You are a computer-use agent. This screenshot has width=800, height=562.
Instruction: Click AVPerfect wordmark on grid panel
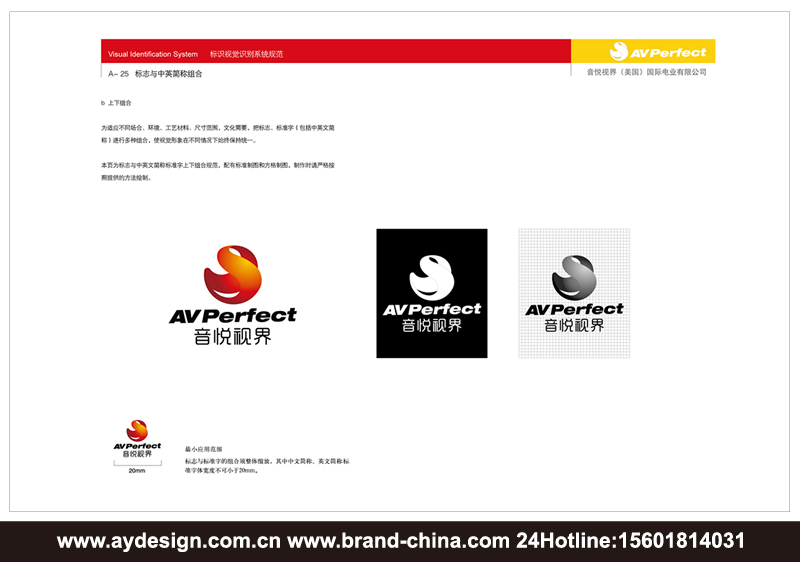click(x=574, y=309)
